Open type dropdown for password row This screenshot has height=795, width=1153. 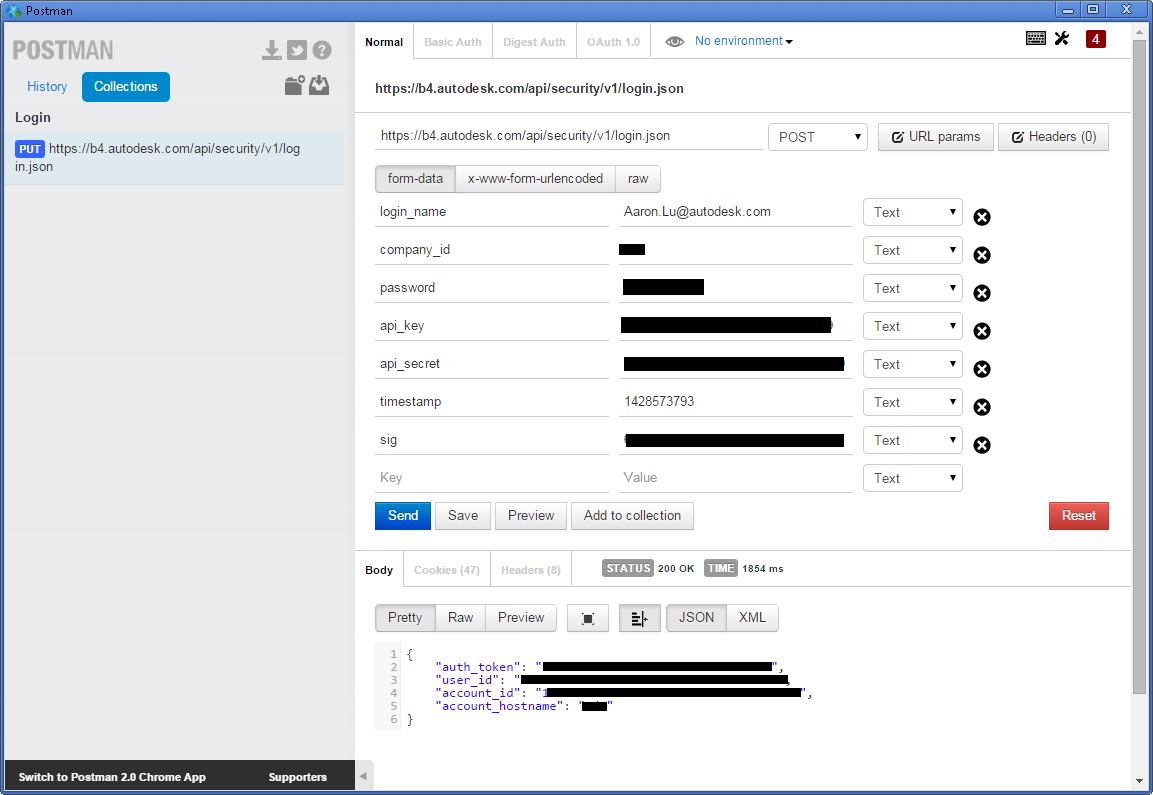point(913,289)
